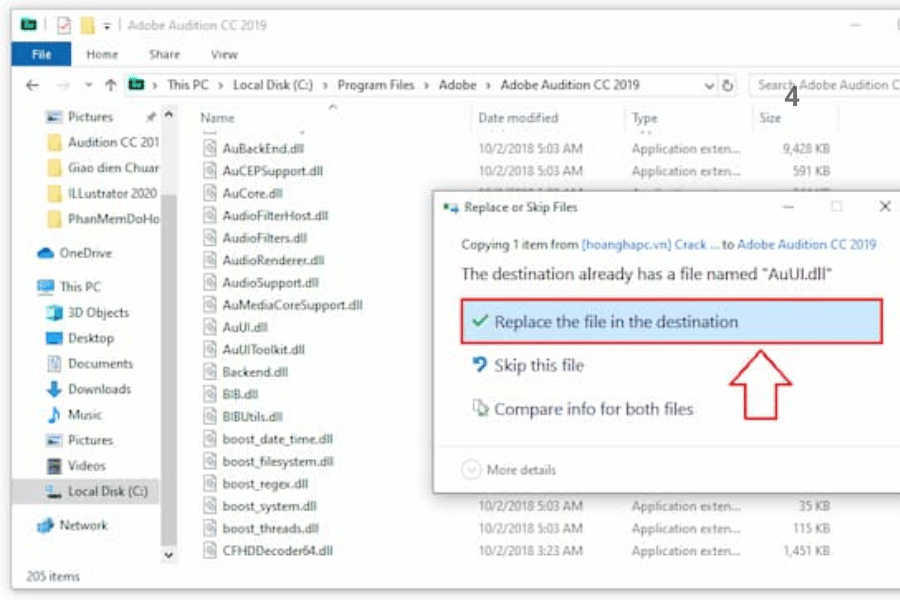Click the Up arrow navigation icon

coord(111,86)
